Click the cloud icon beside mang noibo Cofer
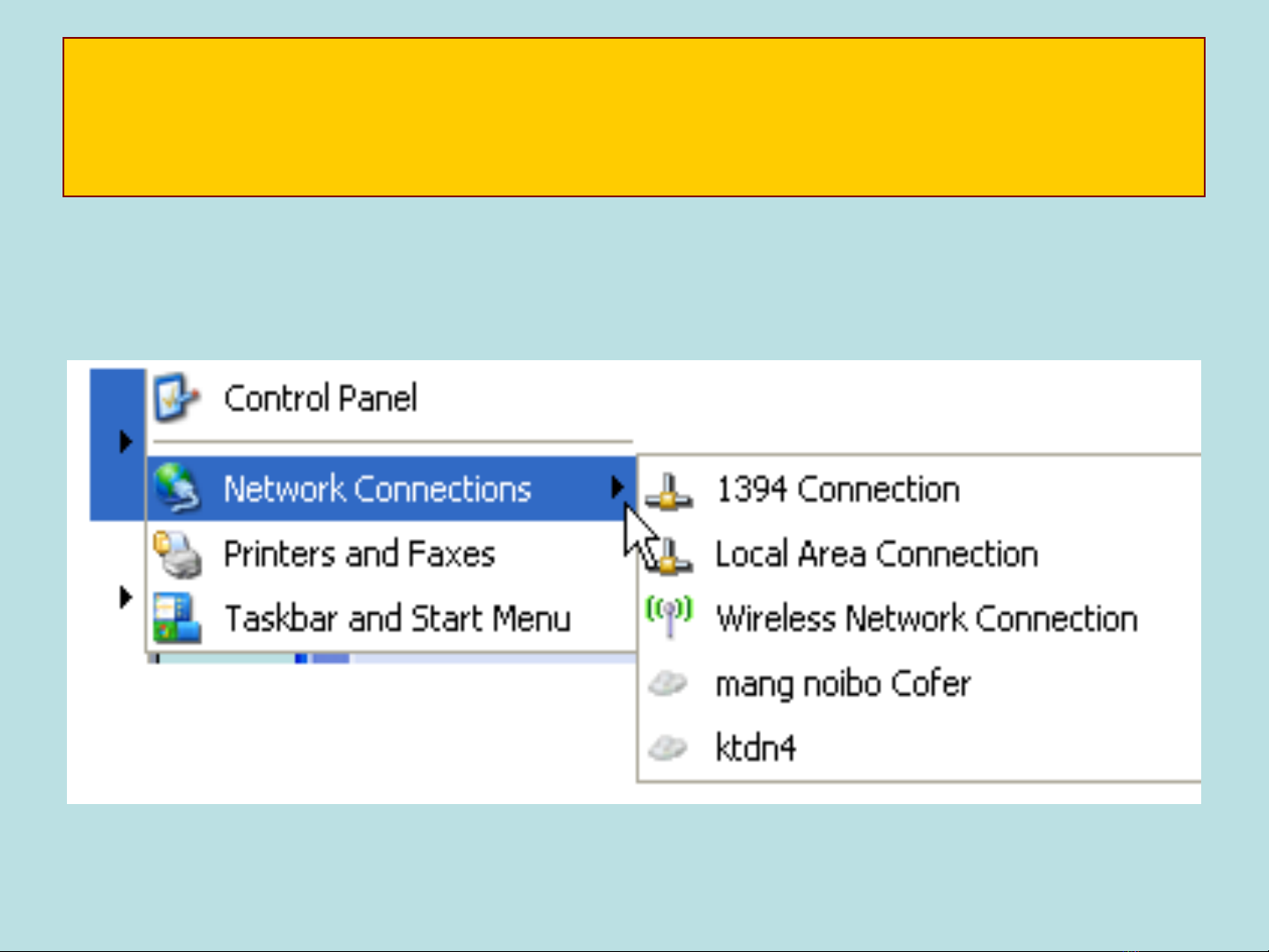 point(668,683)
